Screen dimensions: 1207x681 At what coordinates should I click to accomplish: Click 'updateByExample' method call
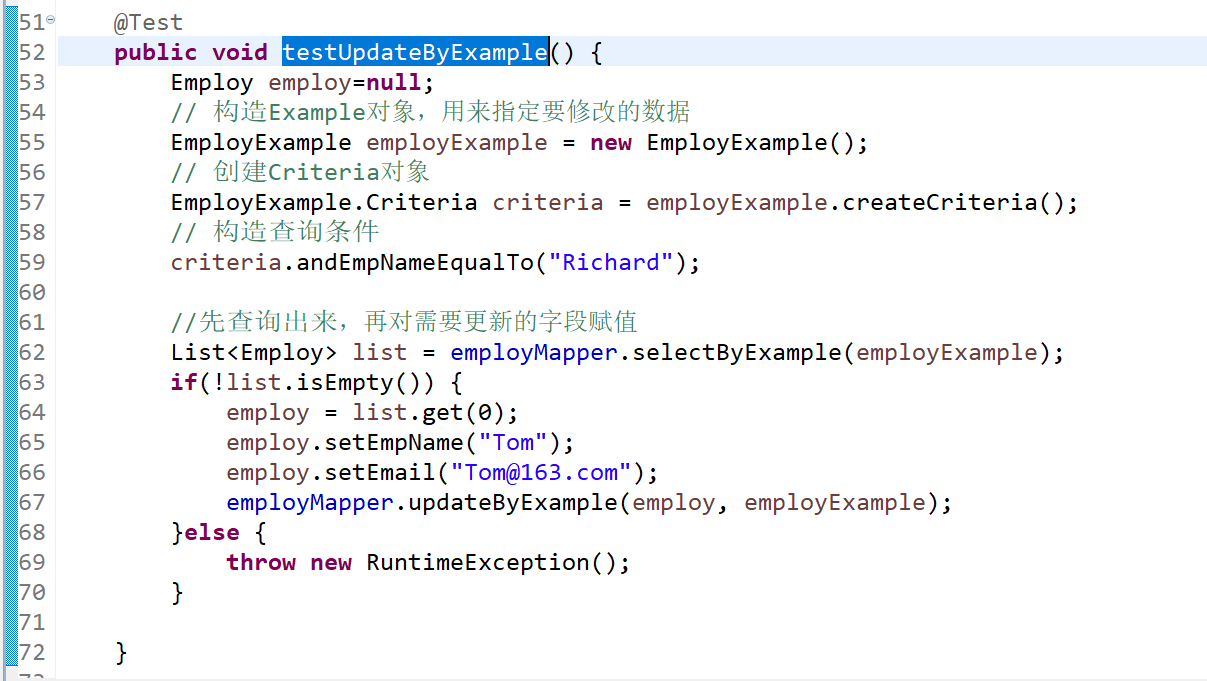click(x=513, y=502)
